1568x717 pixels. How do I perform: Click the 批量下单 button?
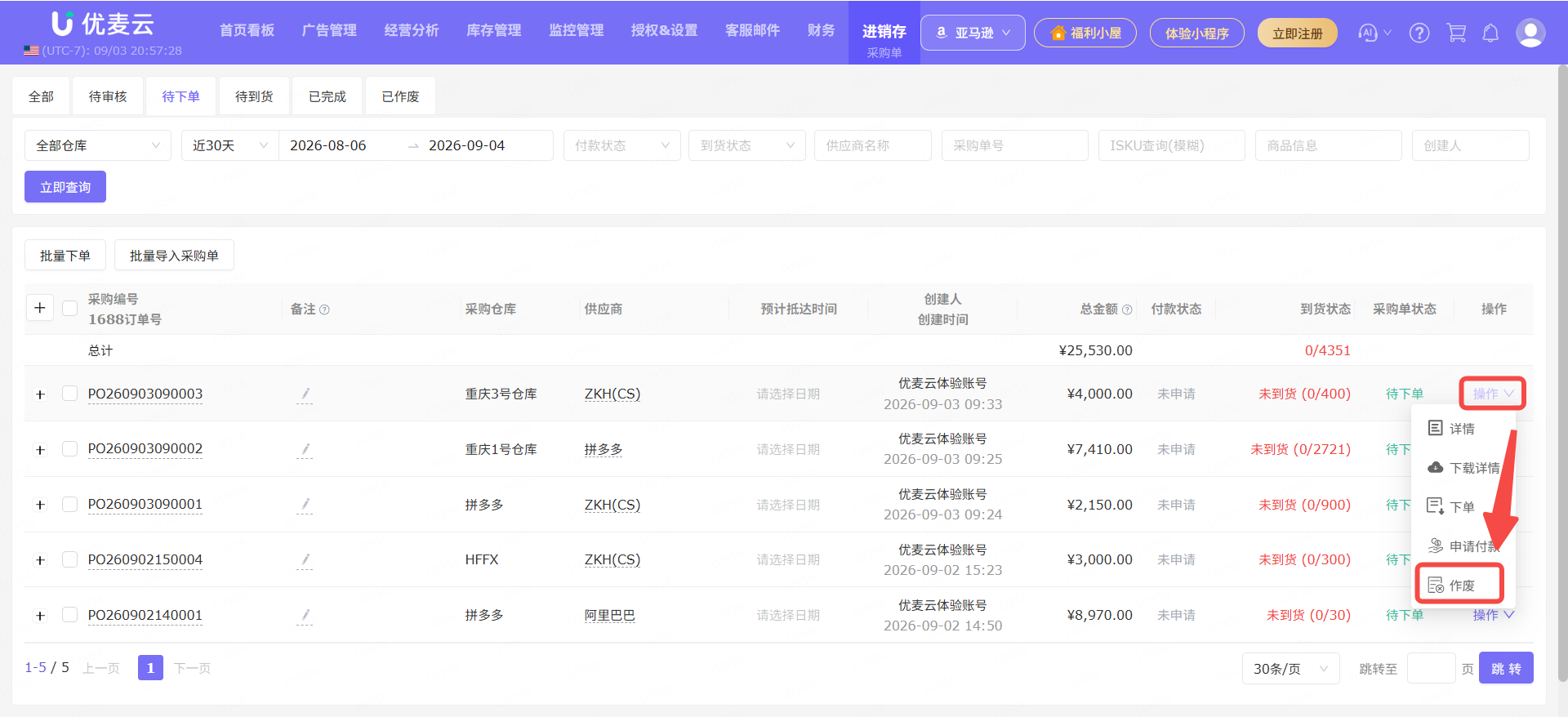[65, 256]
